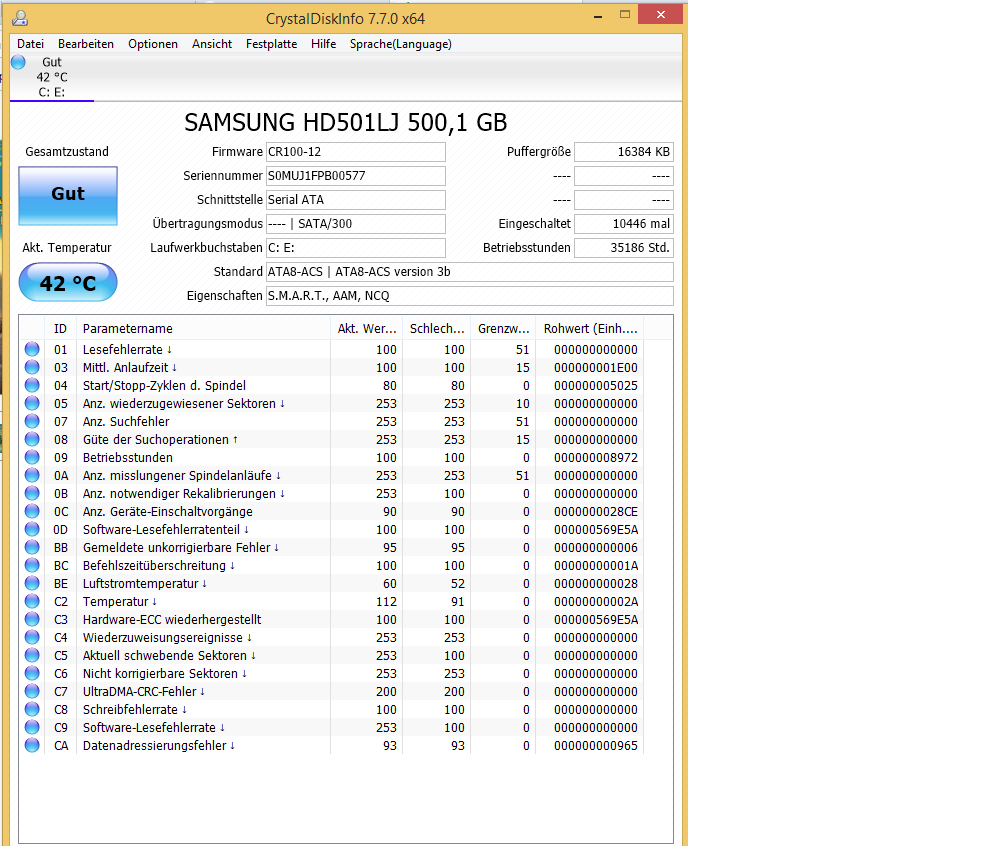Click status orb for UltraDMA-CRC-Fehler row
Screen dimensions: 1008x846
pyautogui.click(x=32, y=691)
